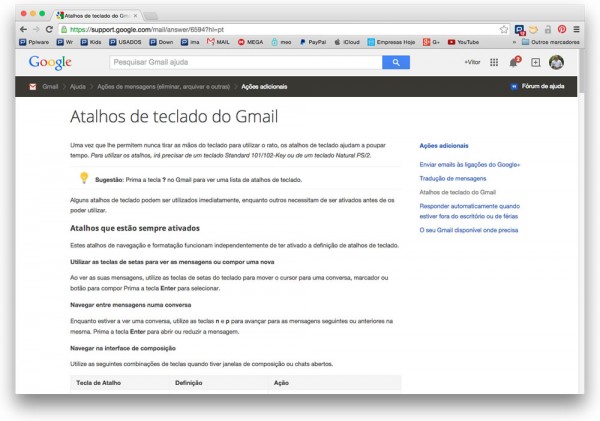Open Chrome's hamburger menu
The height and width of the screenshot is (421, 600).
pyautogui.click(x=576, y=29)
